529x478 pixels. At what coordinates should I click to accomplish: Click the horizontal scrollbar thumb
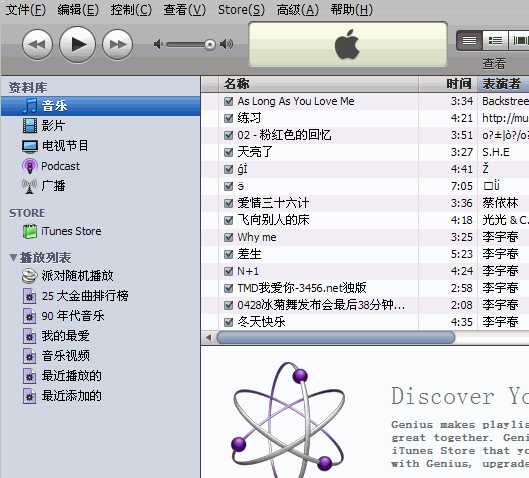tap(336, 337)
